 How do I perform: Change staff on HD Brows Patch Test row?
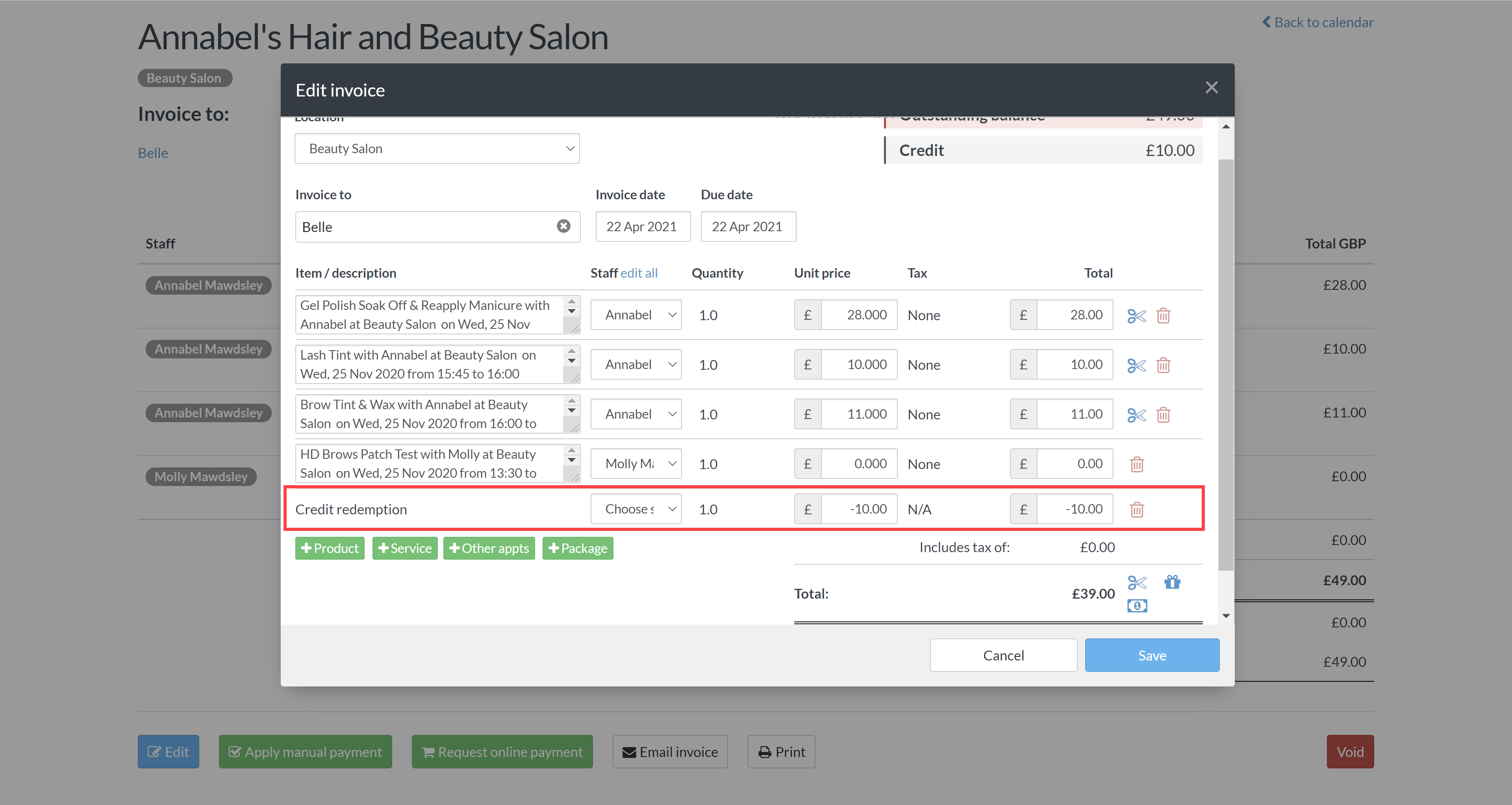click(636, 464)
